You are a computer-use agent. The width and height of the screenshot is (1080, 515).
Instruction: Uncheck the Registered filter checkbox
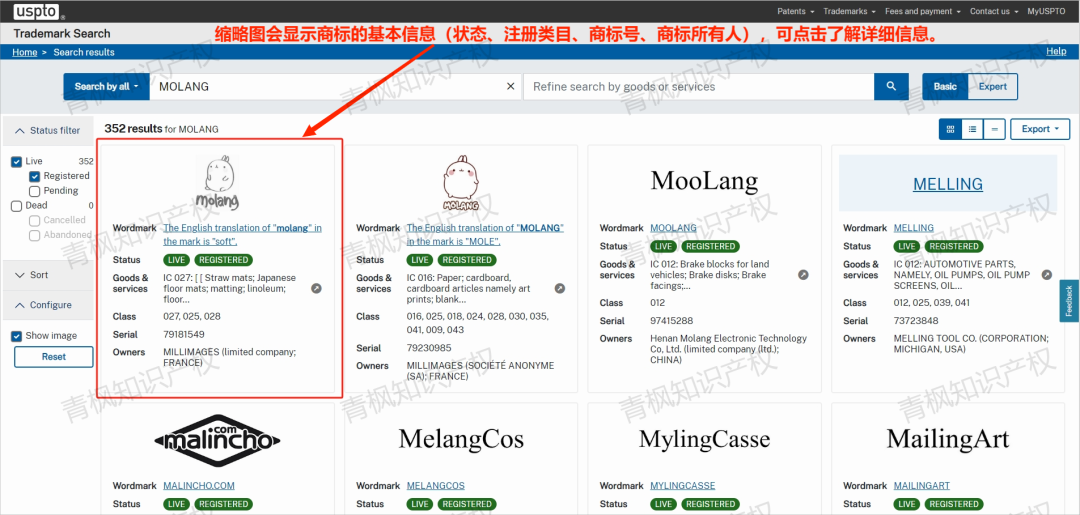tap(34, 176)
